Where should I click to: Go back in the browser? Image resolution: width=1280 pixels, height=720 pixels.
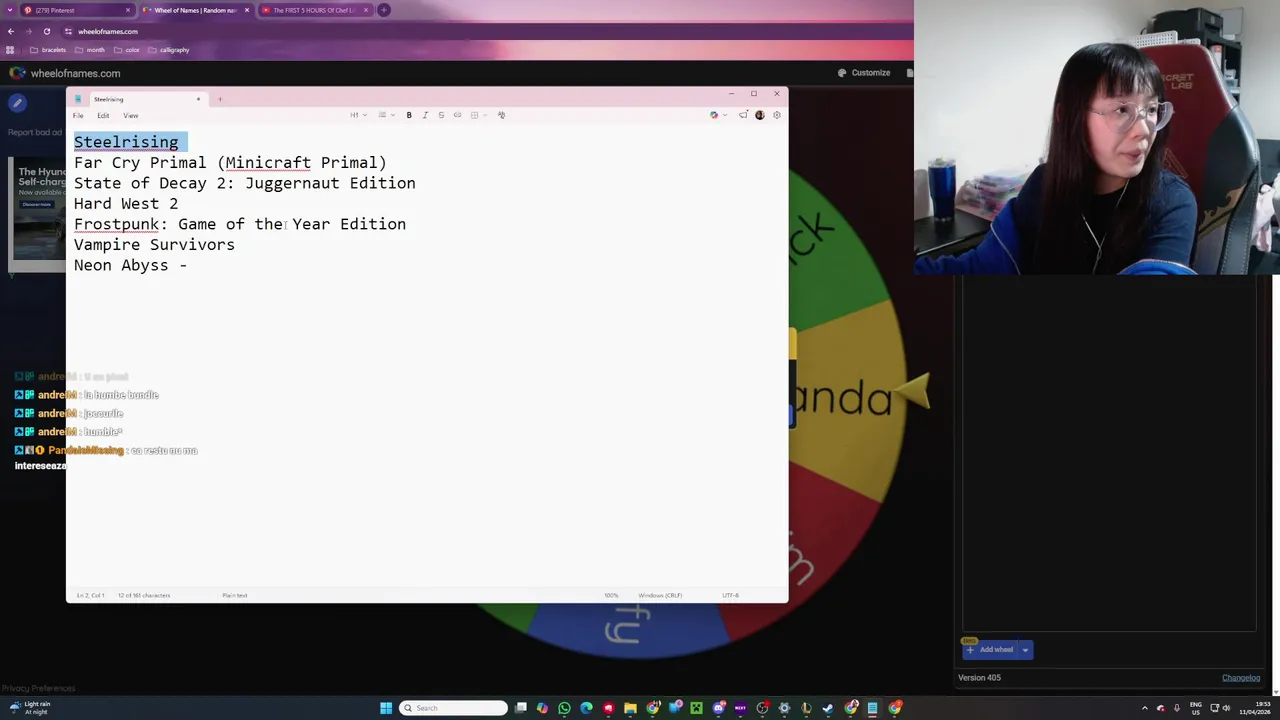tap(11, 31)
